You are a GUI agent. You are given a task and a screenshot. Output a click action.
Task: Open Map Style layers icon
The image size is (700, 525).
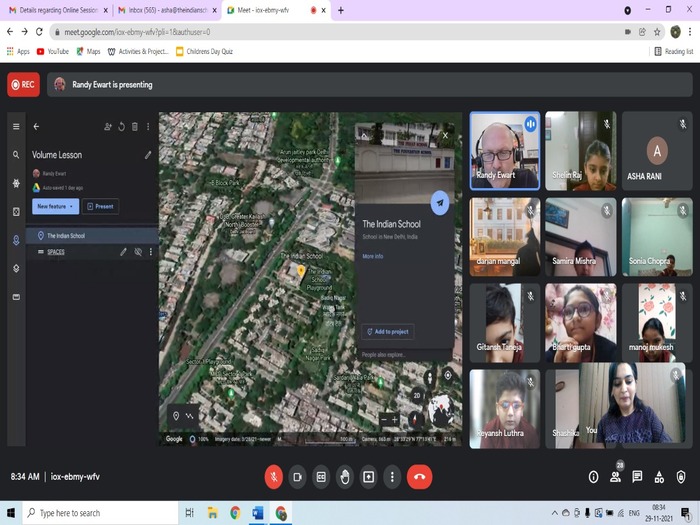click(x=16, y=268)
